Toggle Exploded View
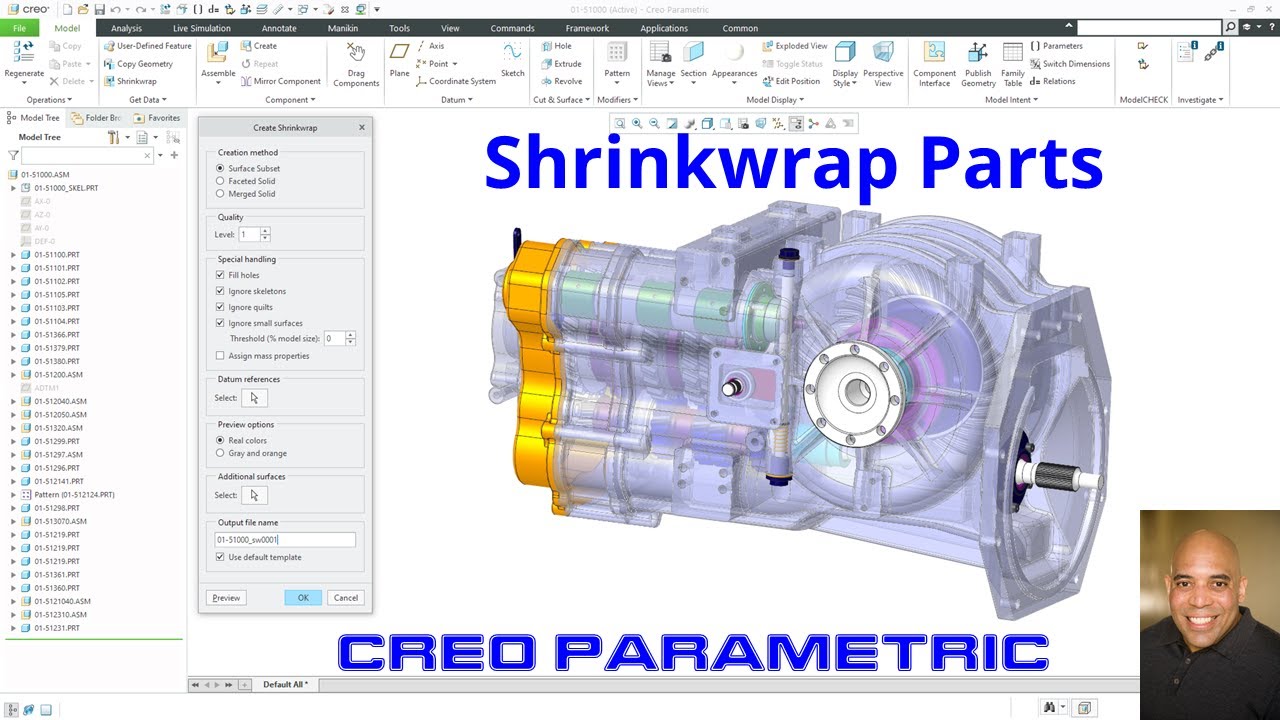This screenshot has height=720, width=1280. pyautogui.click(x=794, y=46)
